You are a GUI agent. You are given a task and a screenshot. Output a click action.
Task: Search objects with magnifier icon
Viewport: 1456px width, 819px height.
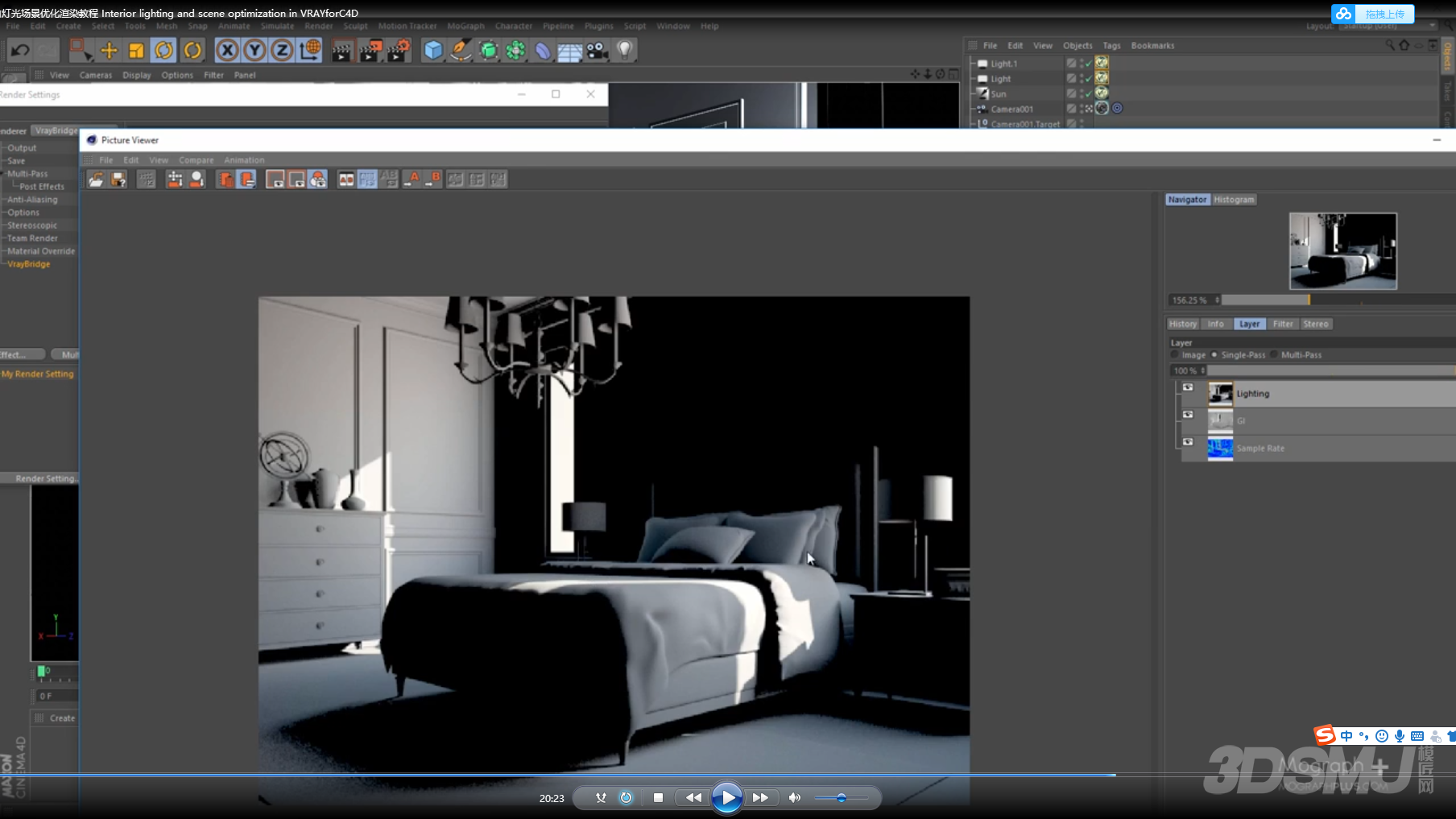[x=1389, y=45]
